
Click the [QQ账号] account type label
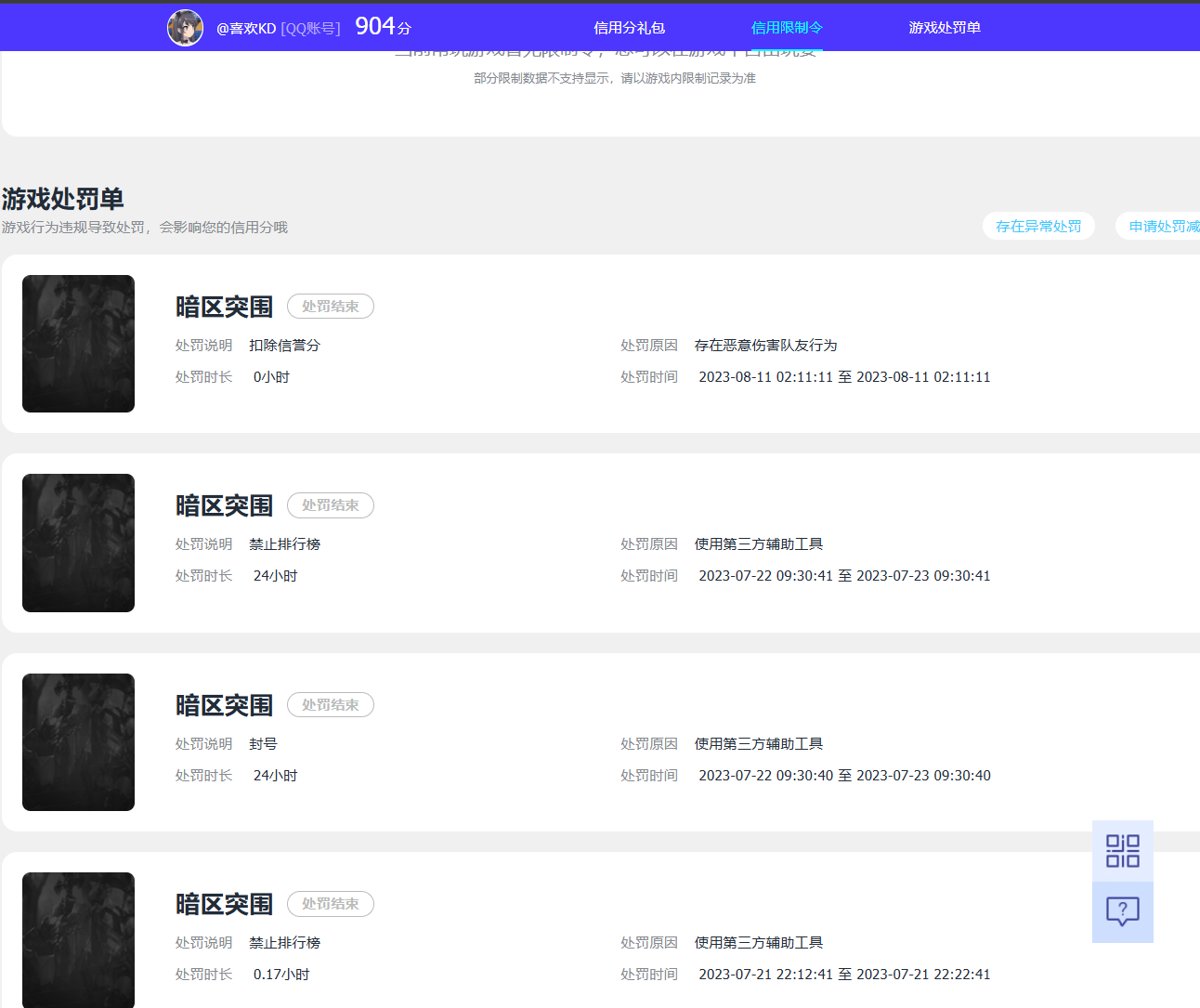click(x=310, y=29)
